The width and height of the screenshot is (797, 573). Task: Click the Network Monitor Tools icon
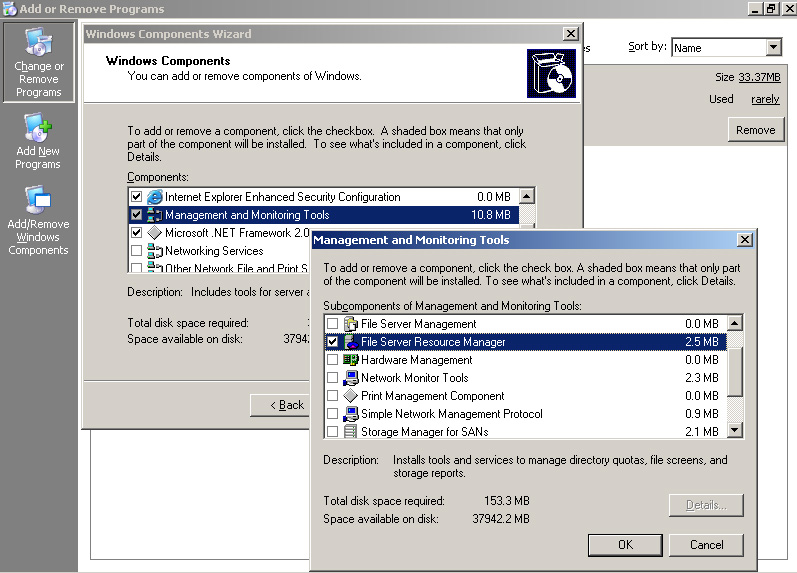(x=351, y=378)
